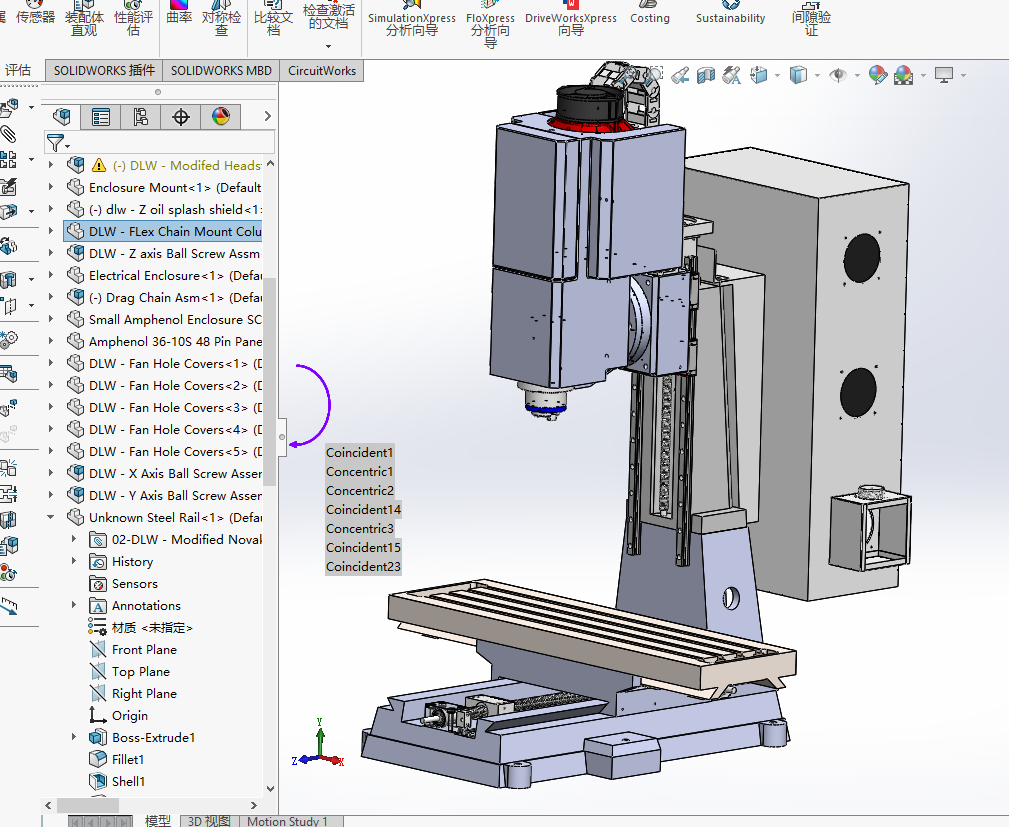Select the Top Plane item

pos(131,671)
